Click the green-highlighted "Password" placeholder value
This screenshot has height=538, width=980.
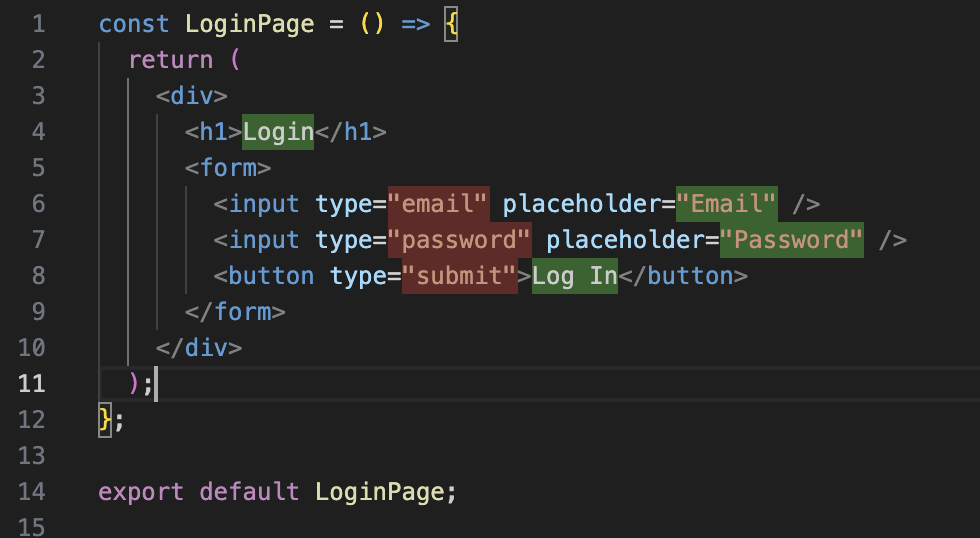click(792, 240)
